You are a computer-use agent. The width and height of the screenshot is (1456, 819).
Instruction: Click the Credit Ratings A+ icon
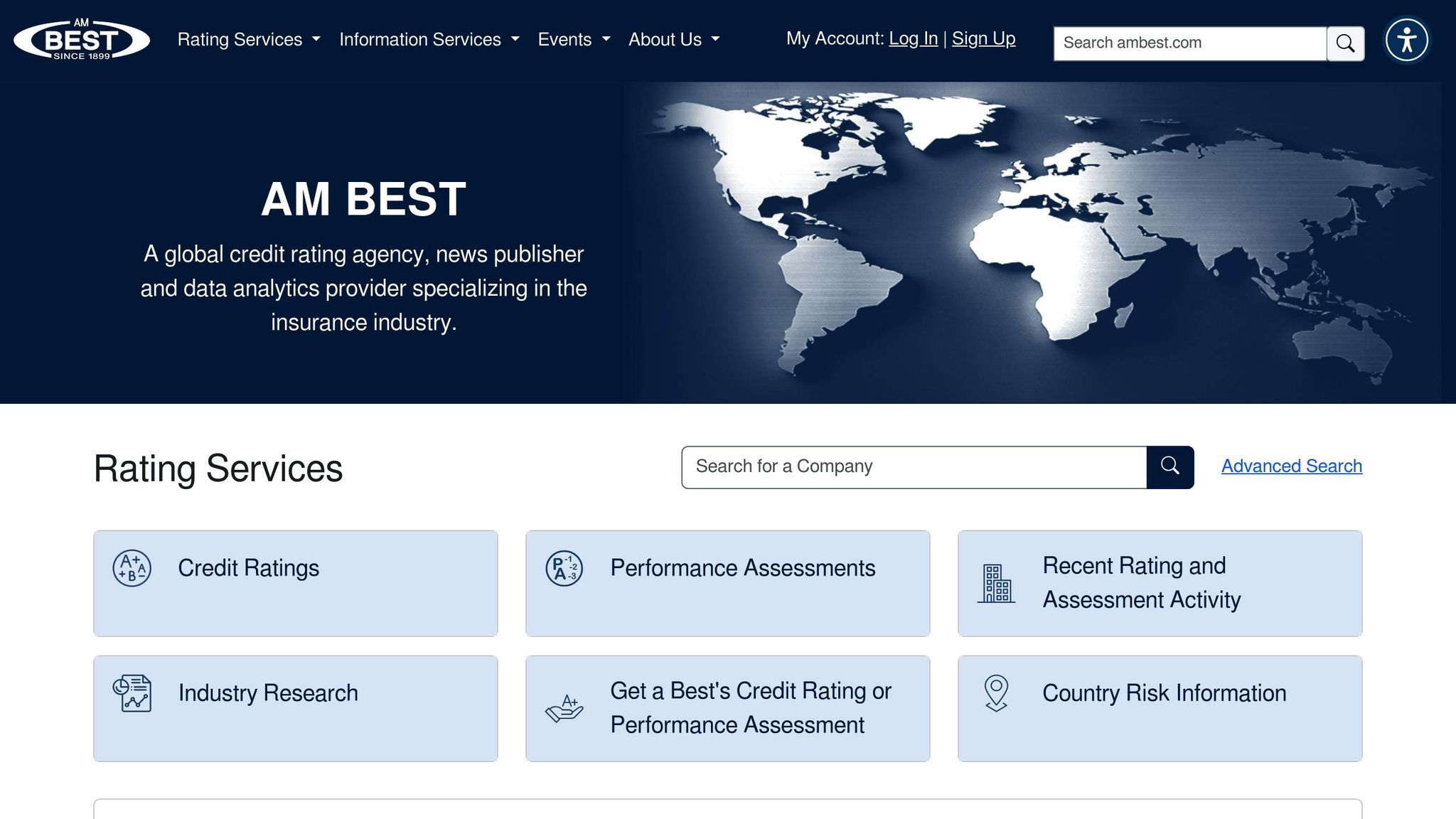tap(132, 568)
